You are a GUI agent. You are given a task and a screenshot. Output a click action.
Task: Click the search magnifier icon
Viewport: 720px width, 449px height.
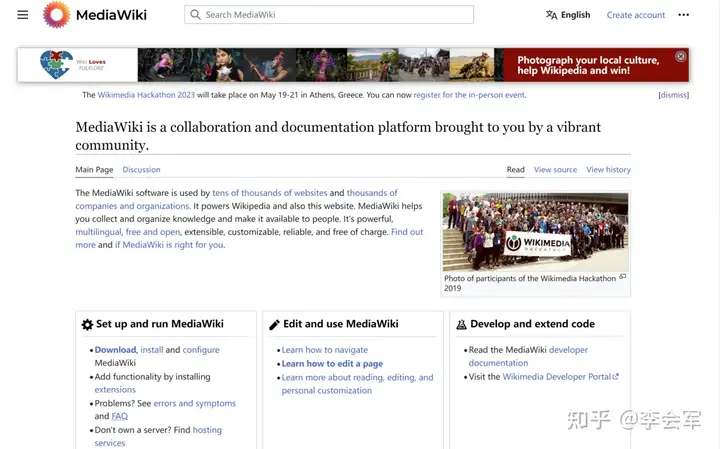click(x=195, y=15)
